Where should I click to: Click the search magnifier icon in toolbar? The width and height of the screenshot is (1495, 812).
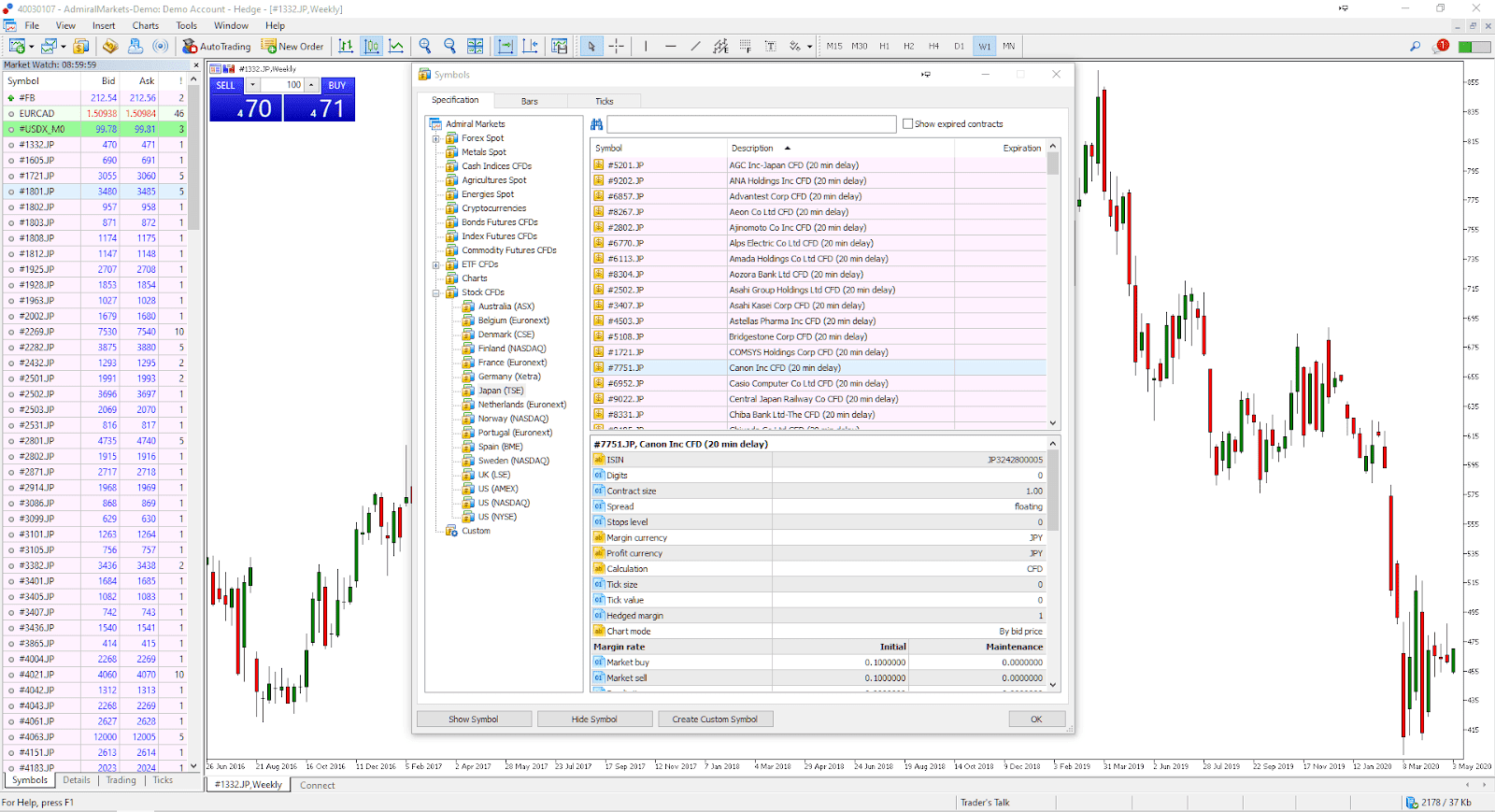[1415, 46]
